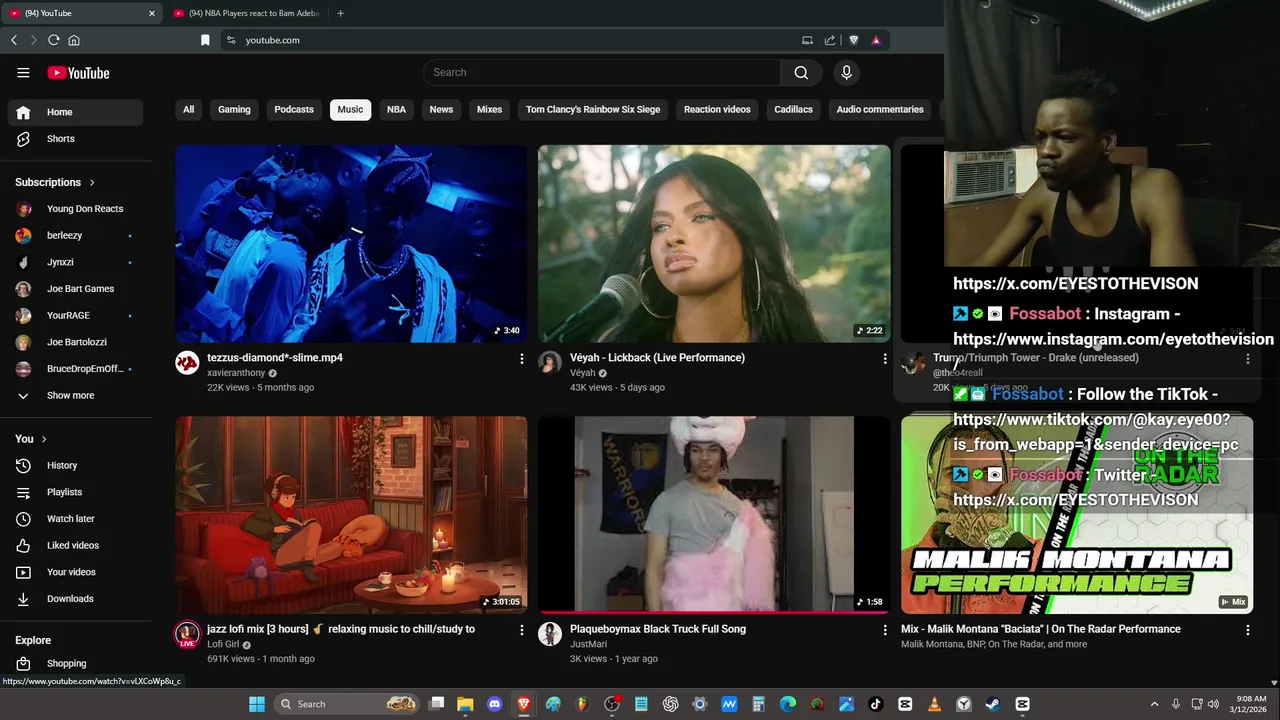Show hidden system tray icons chevron

pyautogui.click(x=1154, y=704)
